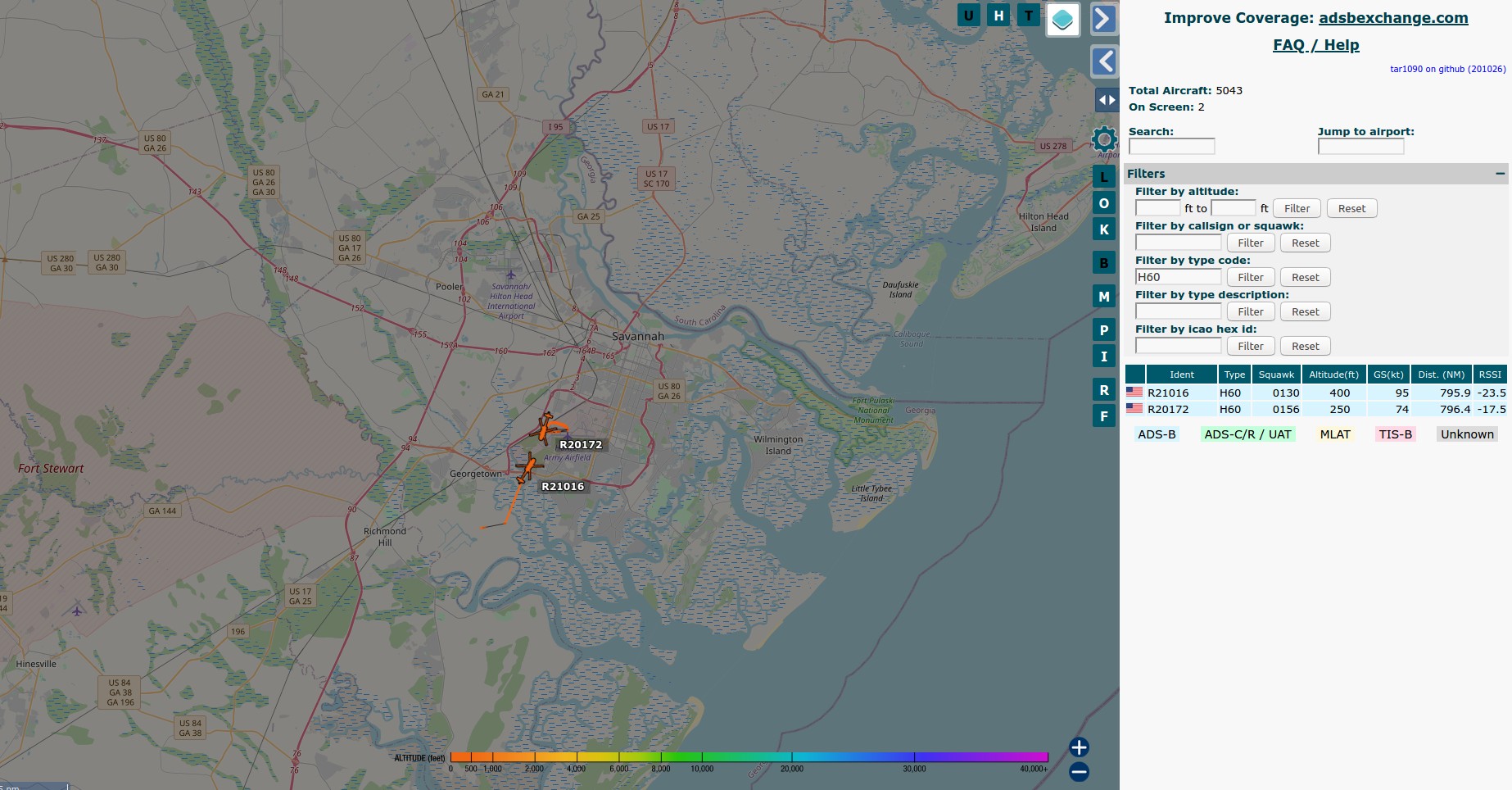1512x790 pixels.
Task: Click the altitude color scale bar
Action: pos(749,757)
